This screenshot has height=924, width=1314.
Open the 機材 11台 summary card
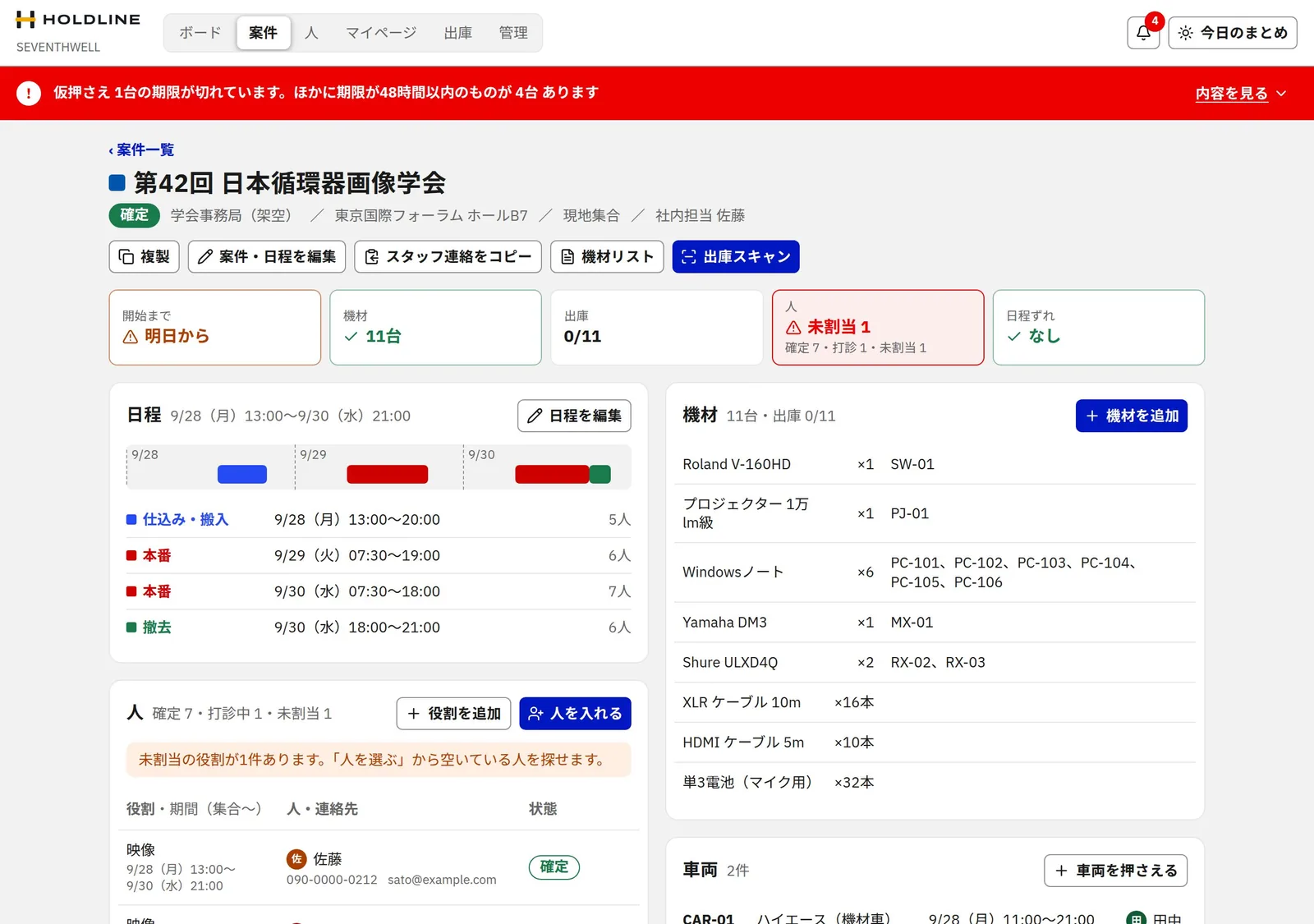click(x=436, y=327)
